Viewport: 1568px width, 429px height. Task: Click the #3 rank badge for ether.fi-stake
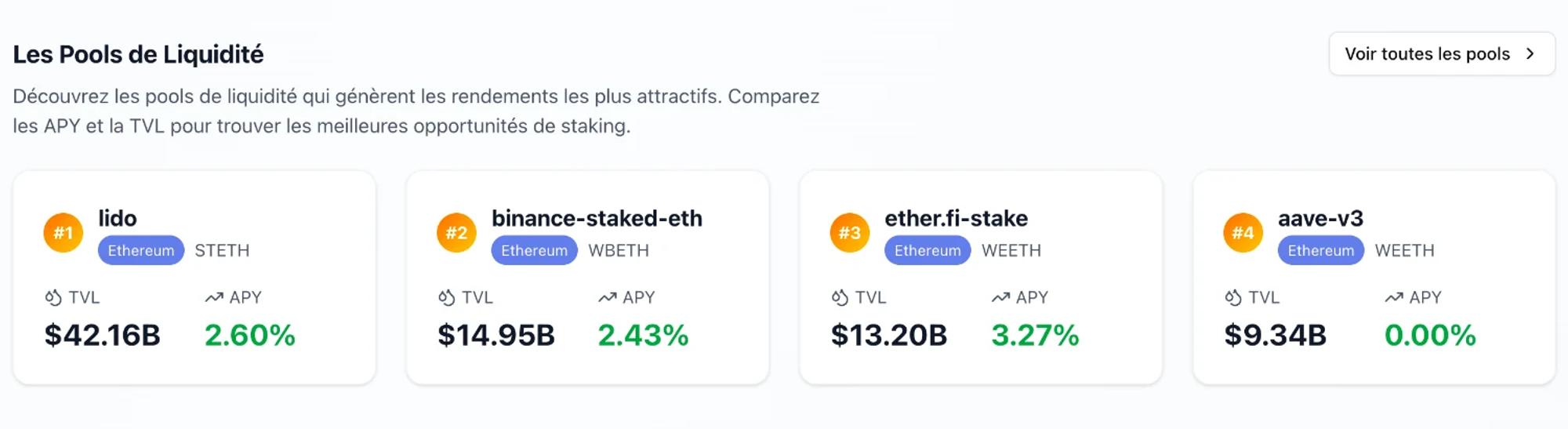coord(850,233)
